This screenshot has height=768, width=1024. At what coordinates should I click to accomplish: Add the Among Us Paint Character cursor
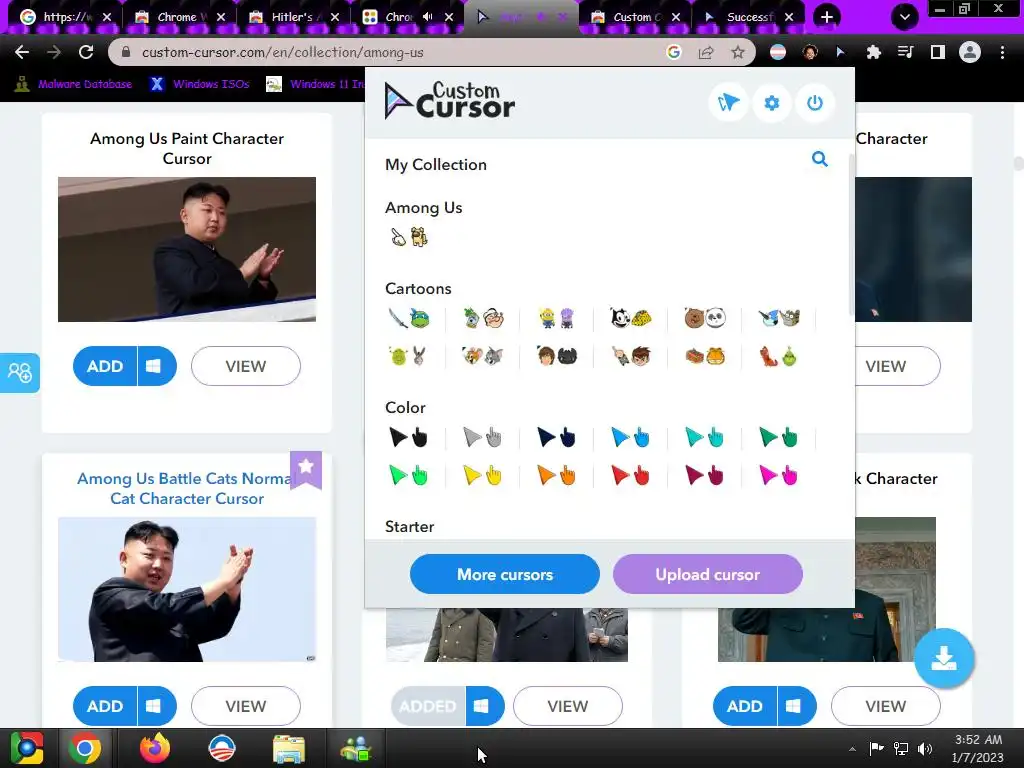click(x=105, y=366)
